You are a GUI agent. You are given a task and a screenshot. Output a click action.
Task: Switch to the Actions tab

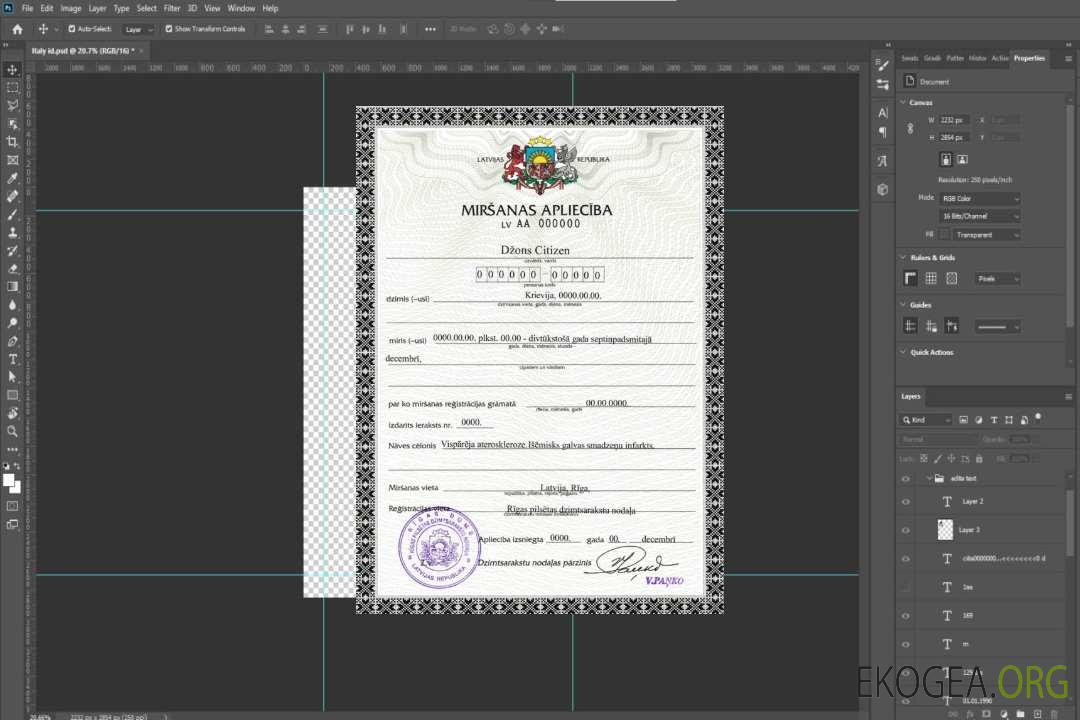click(x=1000, y=59)
